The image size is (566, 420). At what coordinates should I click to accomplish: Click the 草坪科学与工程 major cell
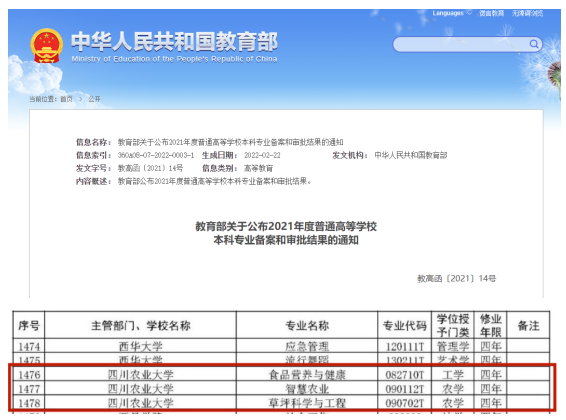coord(307,403)
